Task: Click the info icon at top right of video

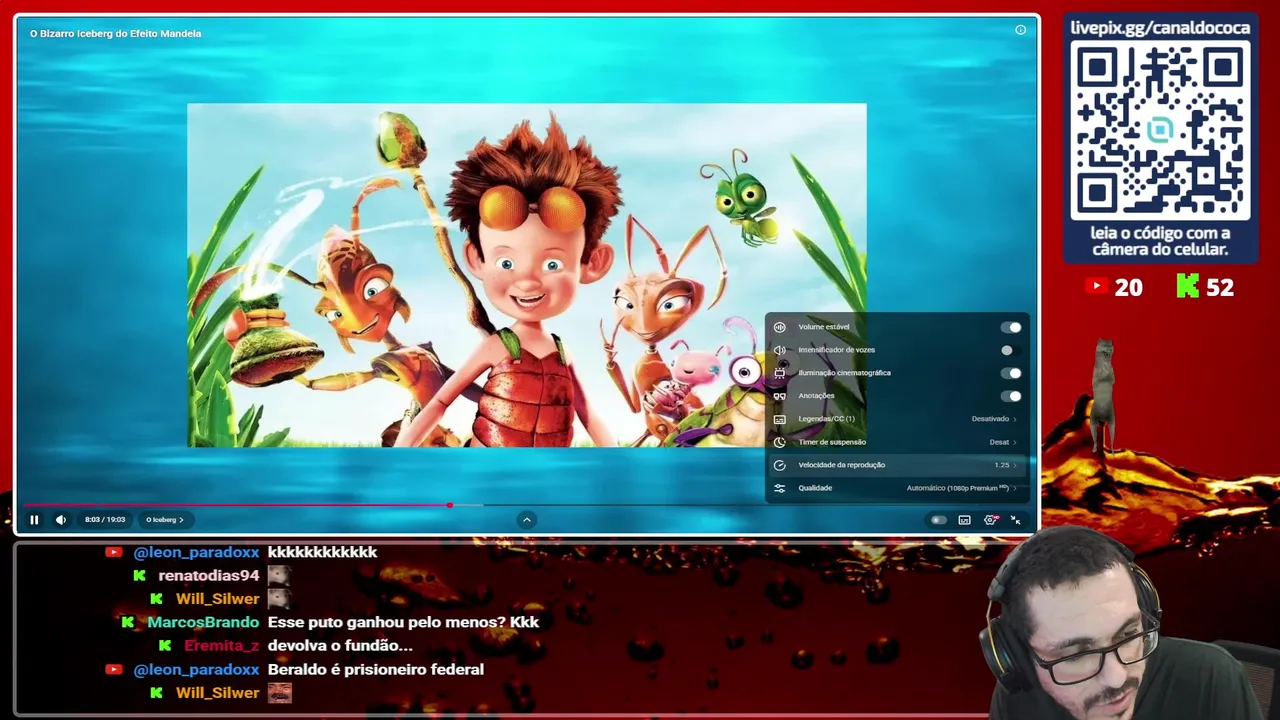Action: 1021,30
